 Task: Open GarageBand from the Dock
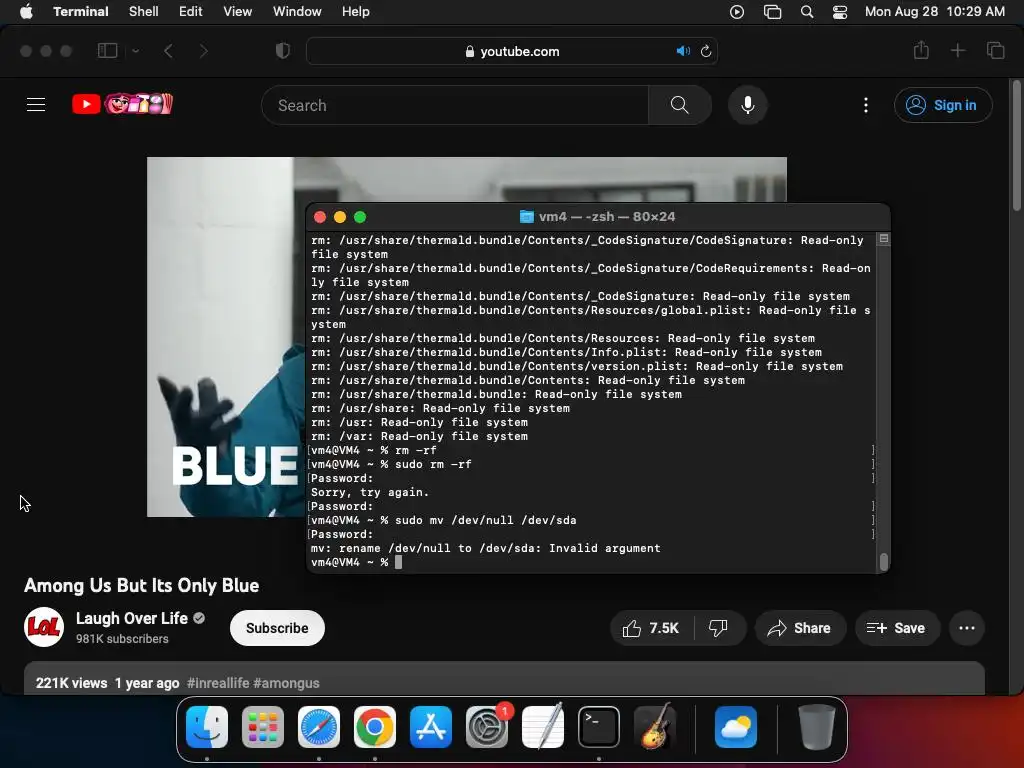click(x=655, y=727)
